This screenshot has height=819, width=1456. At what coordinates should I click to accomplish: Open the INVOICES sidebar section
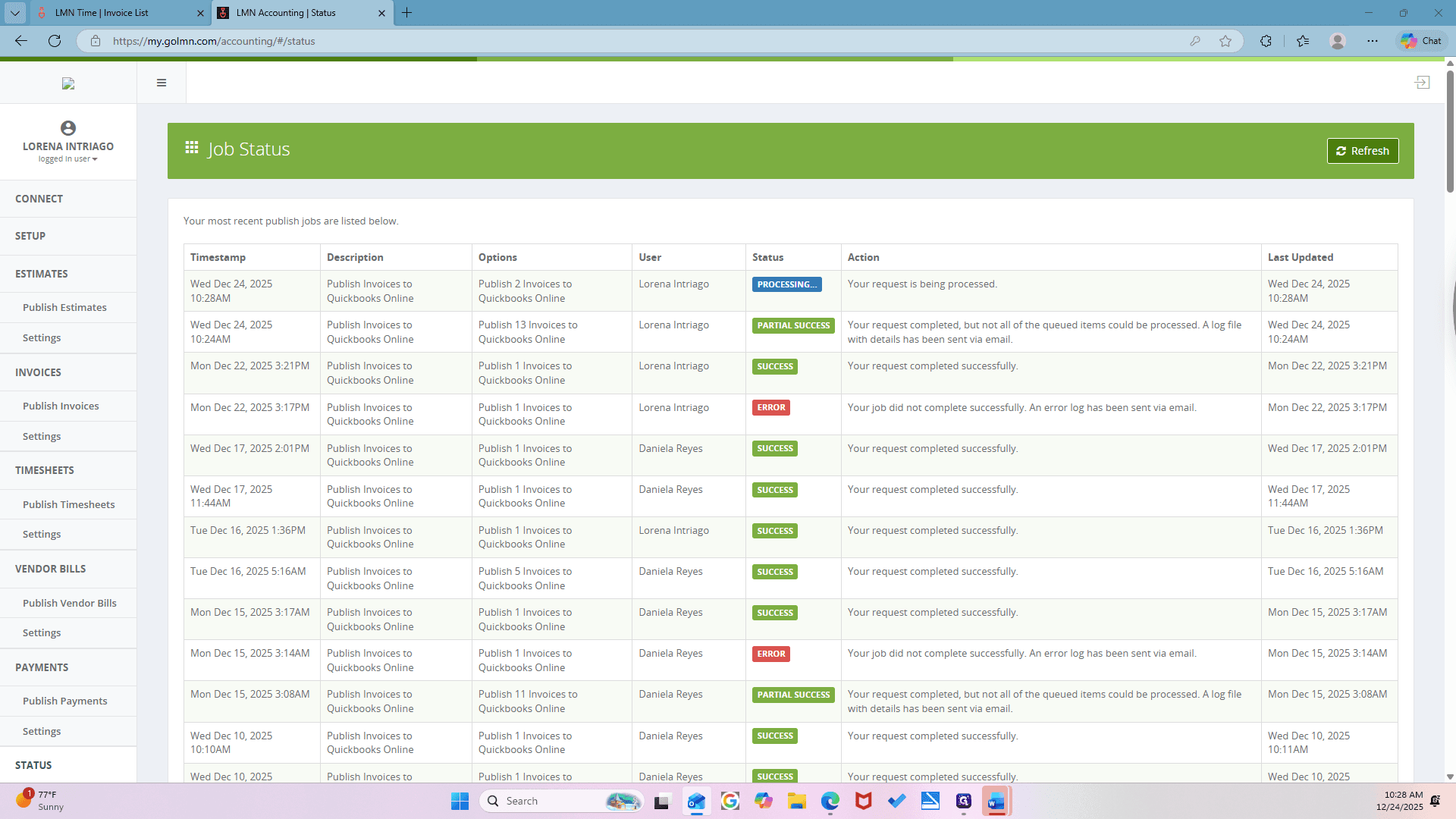(68, 372)
